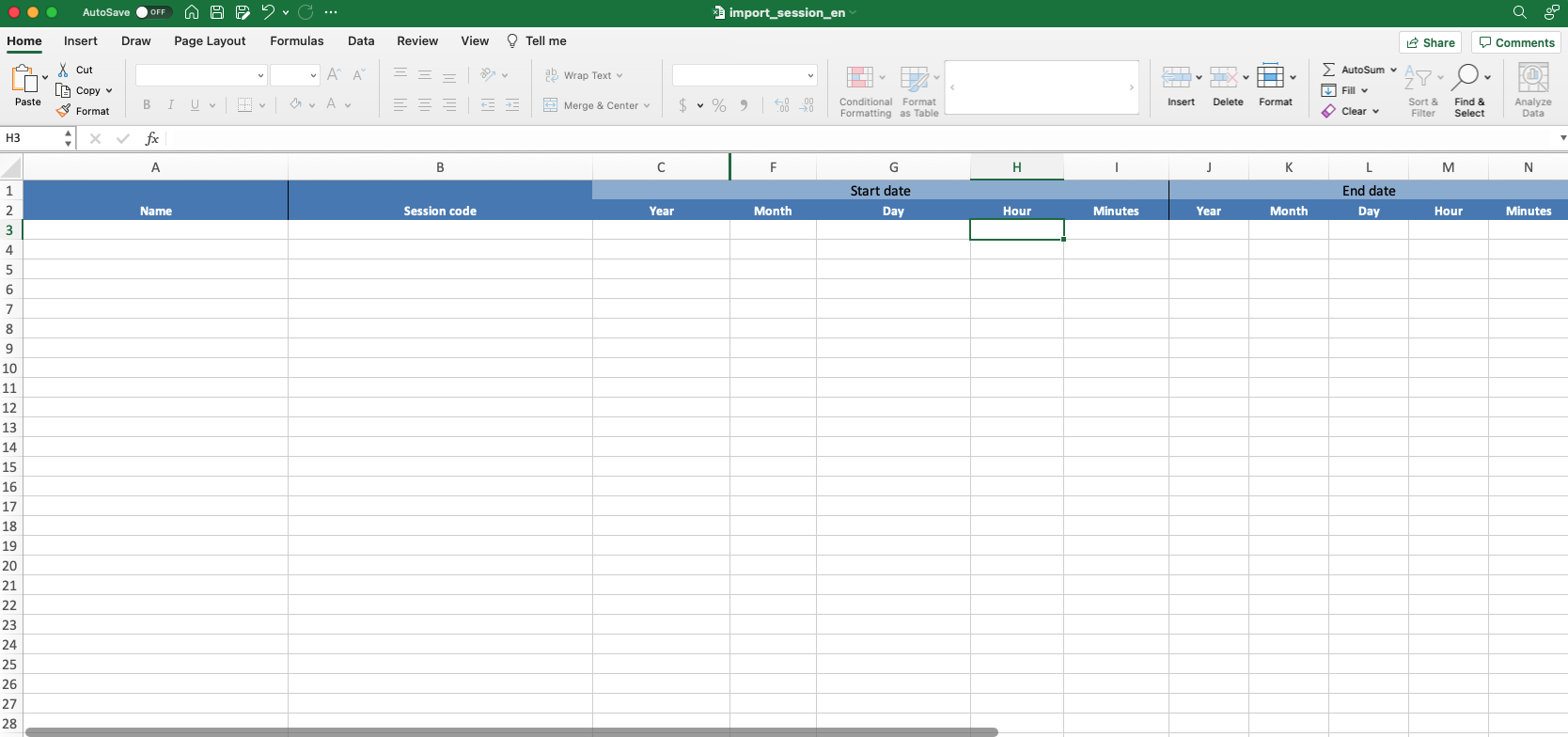
Task: Open the Review tab
Action: click(x=417, y=40)
